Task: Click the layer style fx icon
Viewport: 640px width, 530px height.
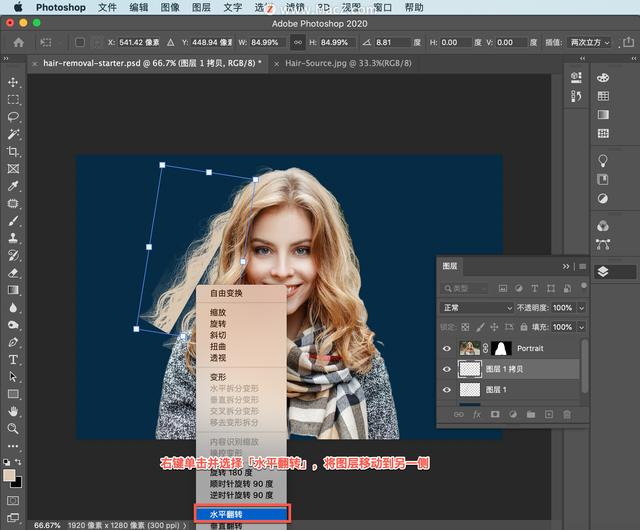Action: coord(477,414)
